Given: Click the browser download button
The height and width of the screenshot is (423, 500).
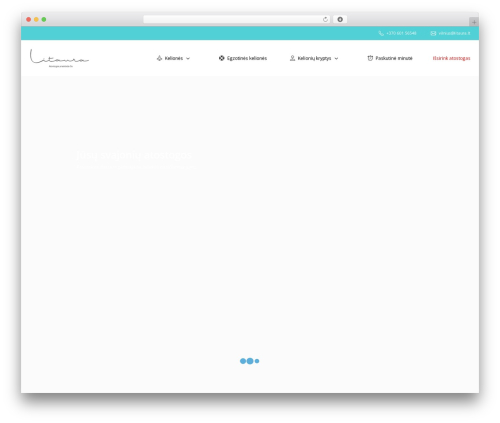Looking at the screenshot, I should click(x=340, y=19).
